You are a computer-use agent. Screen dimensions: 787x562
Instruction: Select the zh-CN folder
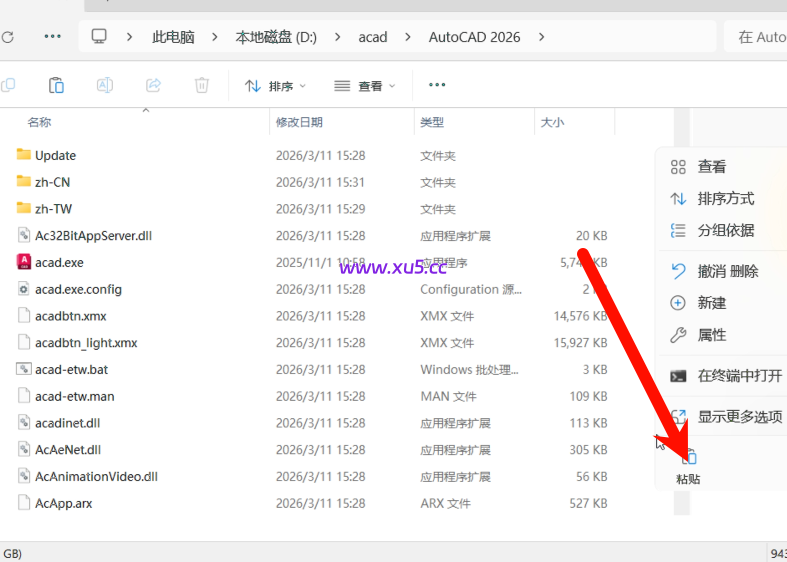click(52, 182)
